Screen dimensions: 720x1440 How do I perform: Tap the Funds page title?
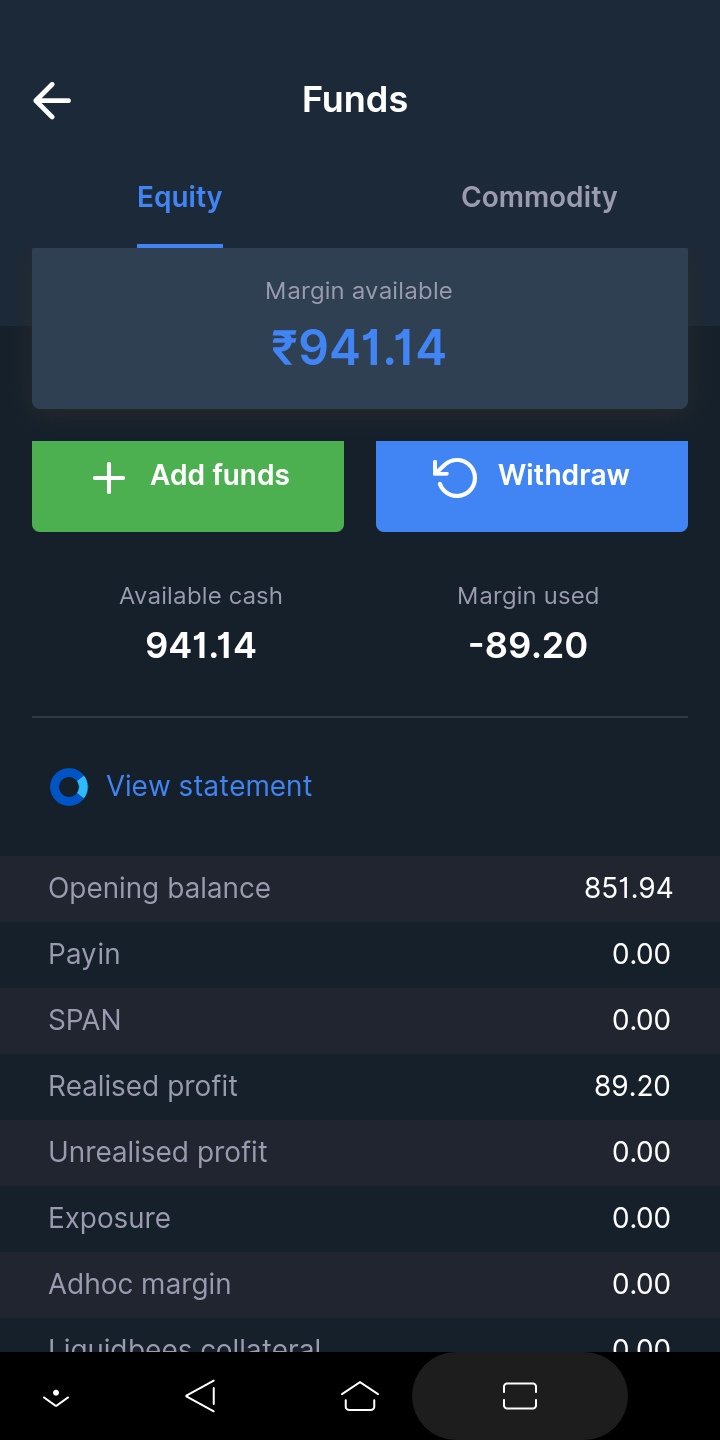tap(355, 100)
